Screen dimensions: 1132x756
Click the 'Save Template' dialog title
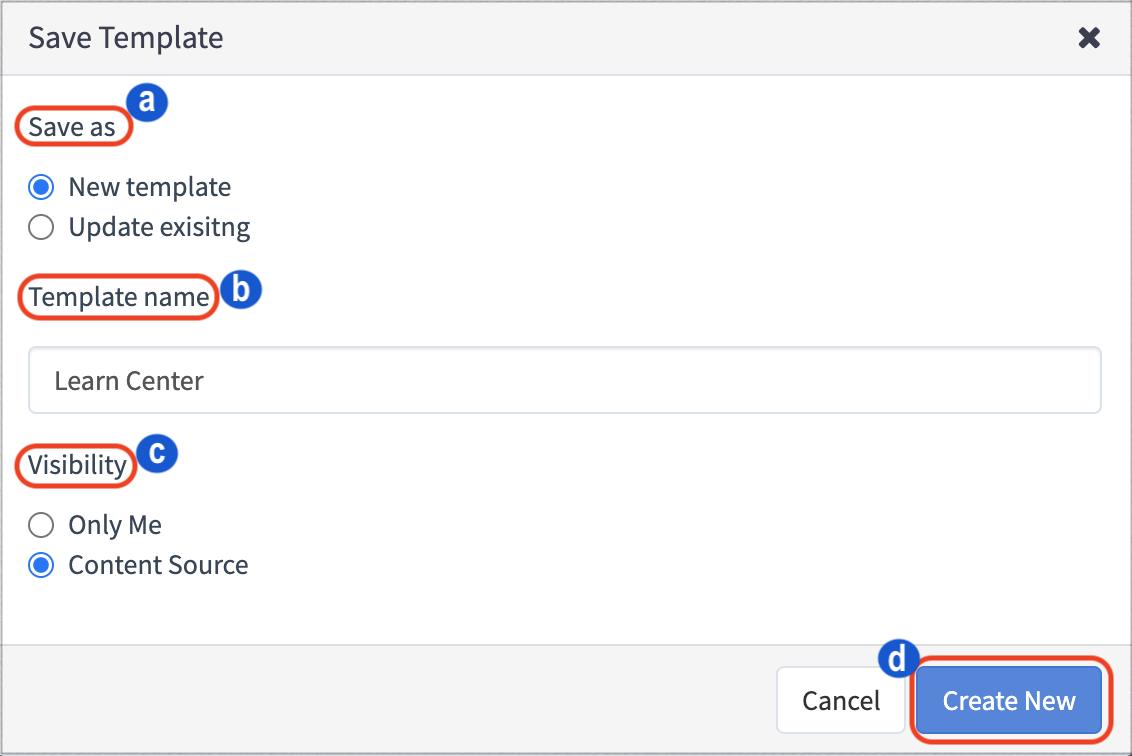[x=124, y=37]
